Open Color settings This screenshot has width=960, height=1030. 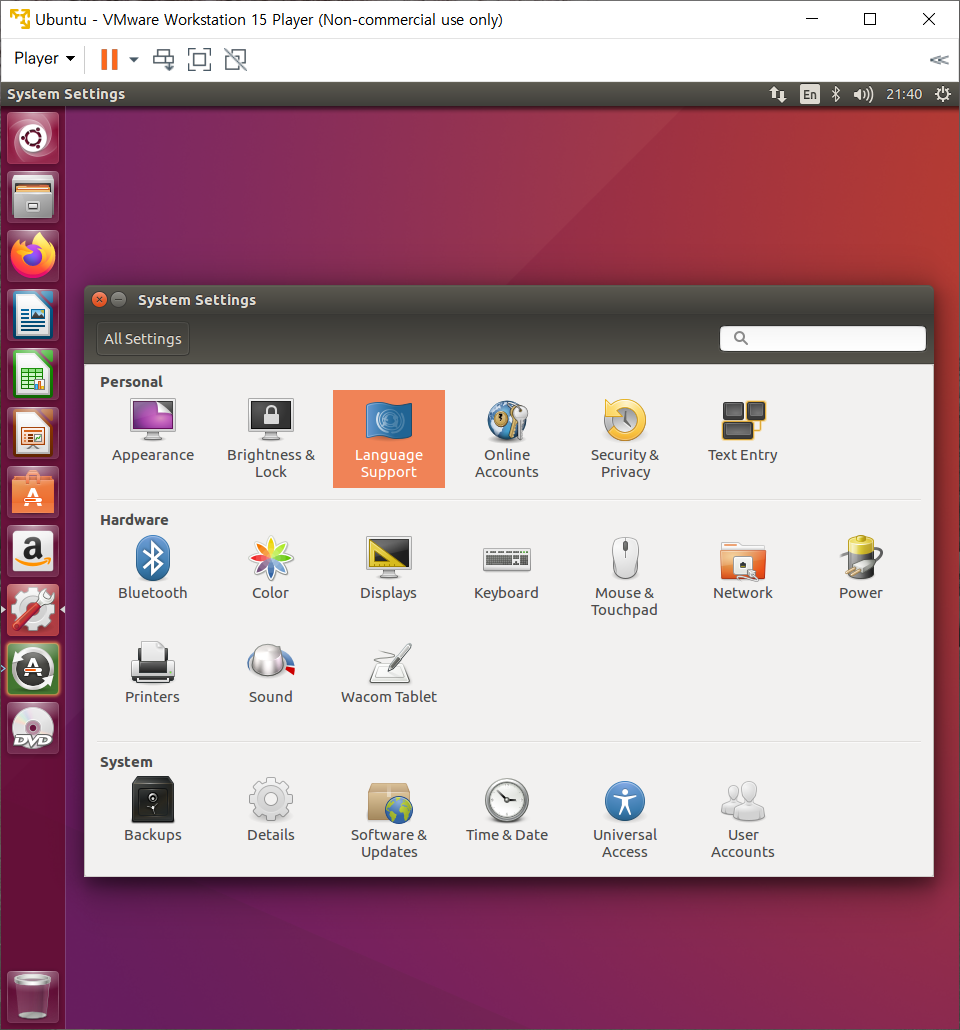point(271,568)
